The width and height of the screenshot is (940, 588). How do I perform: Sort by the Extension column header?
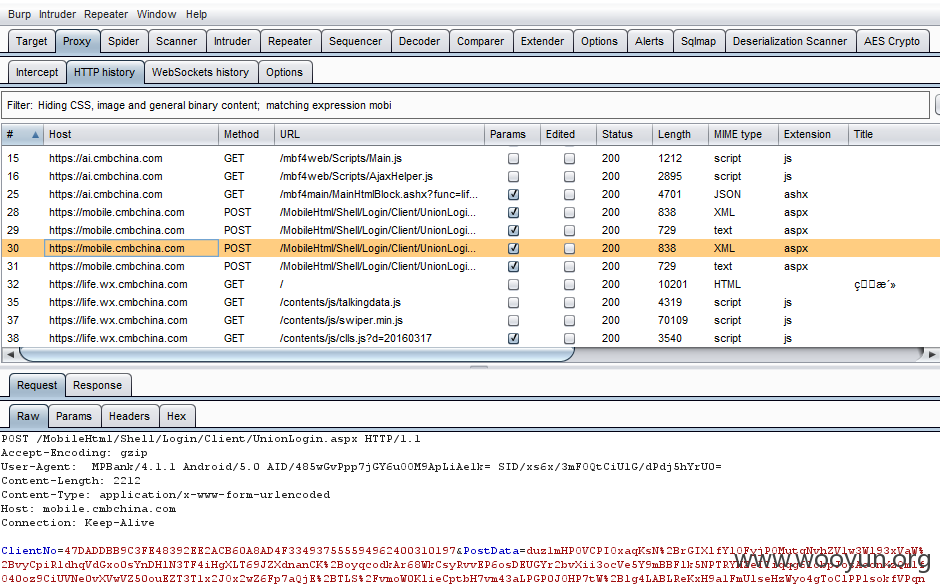click(813, 134)
